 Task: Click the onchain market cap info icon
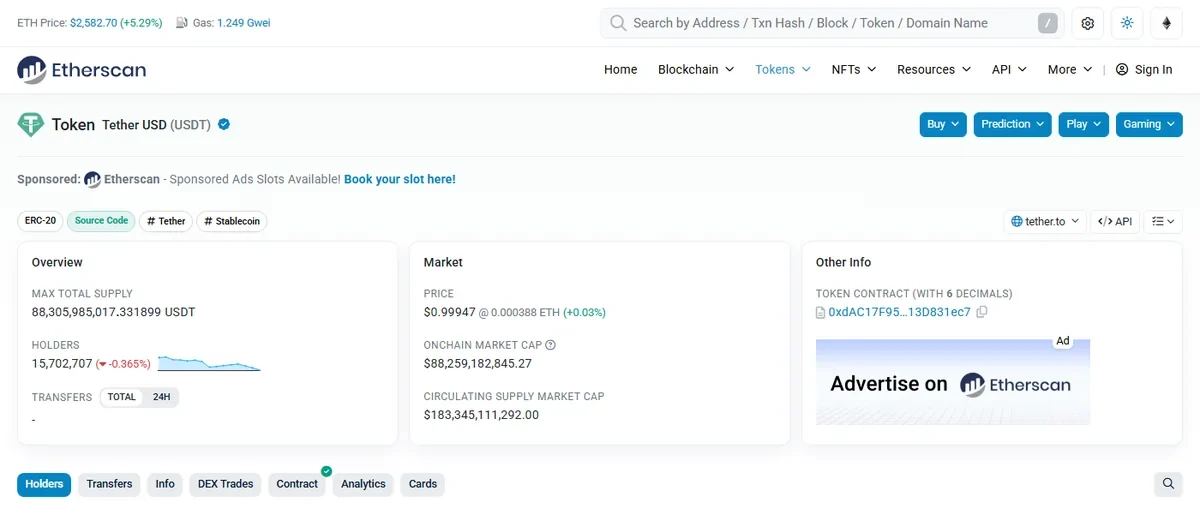click(x=550, y=345)
